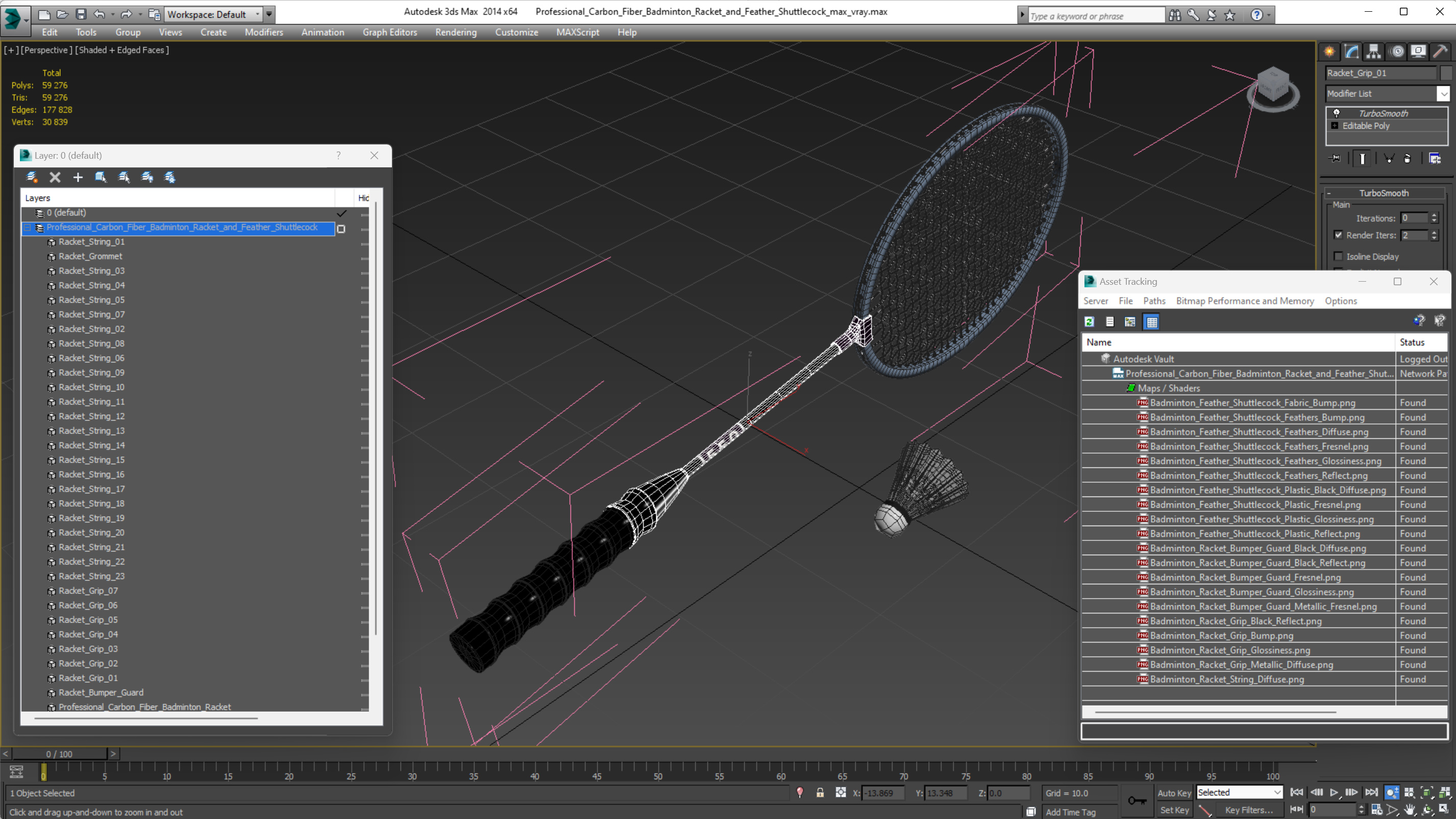
Task: Open the Modifier List dropdown
Action: [x=1444, y=94]
